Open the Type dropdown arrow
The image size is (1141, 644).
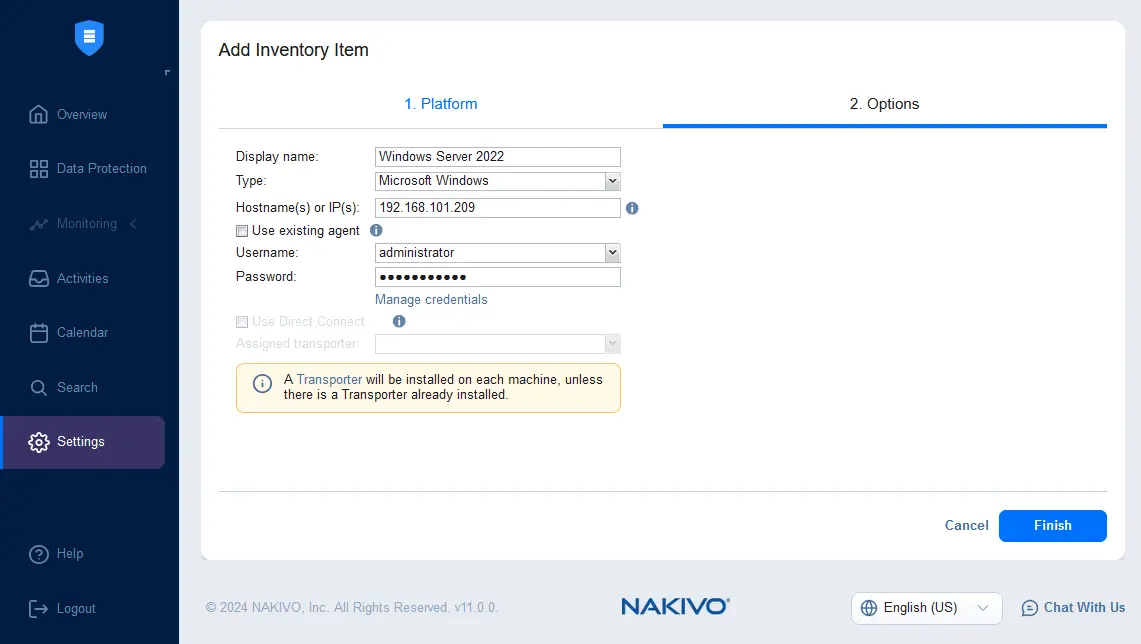[613, 181]
